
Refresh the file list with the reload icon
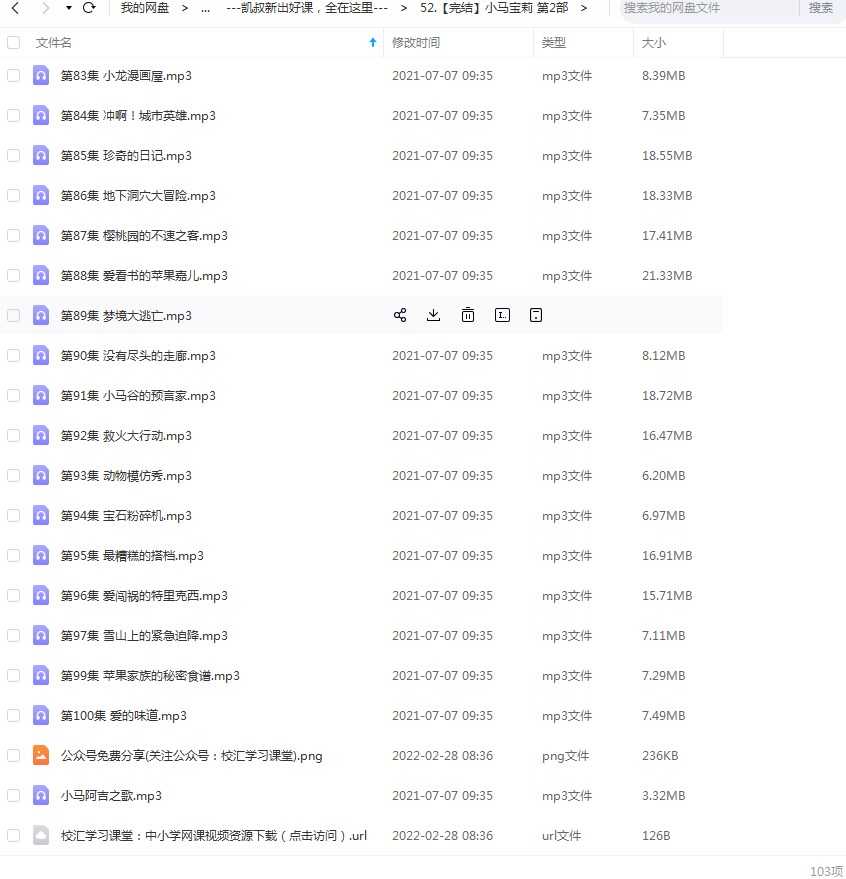point(90,9)
